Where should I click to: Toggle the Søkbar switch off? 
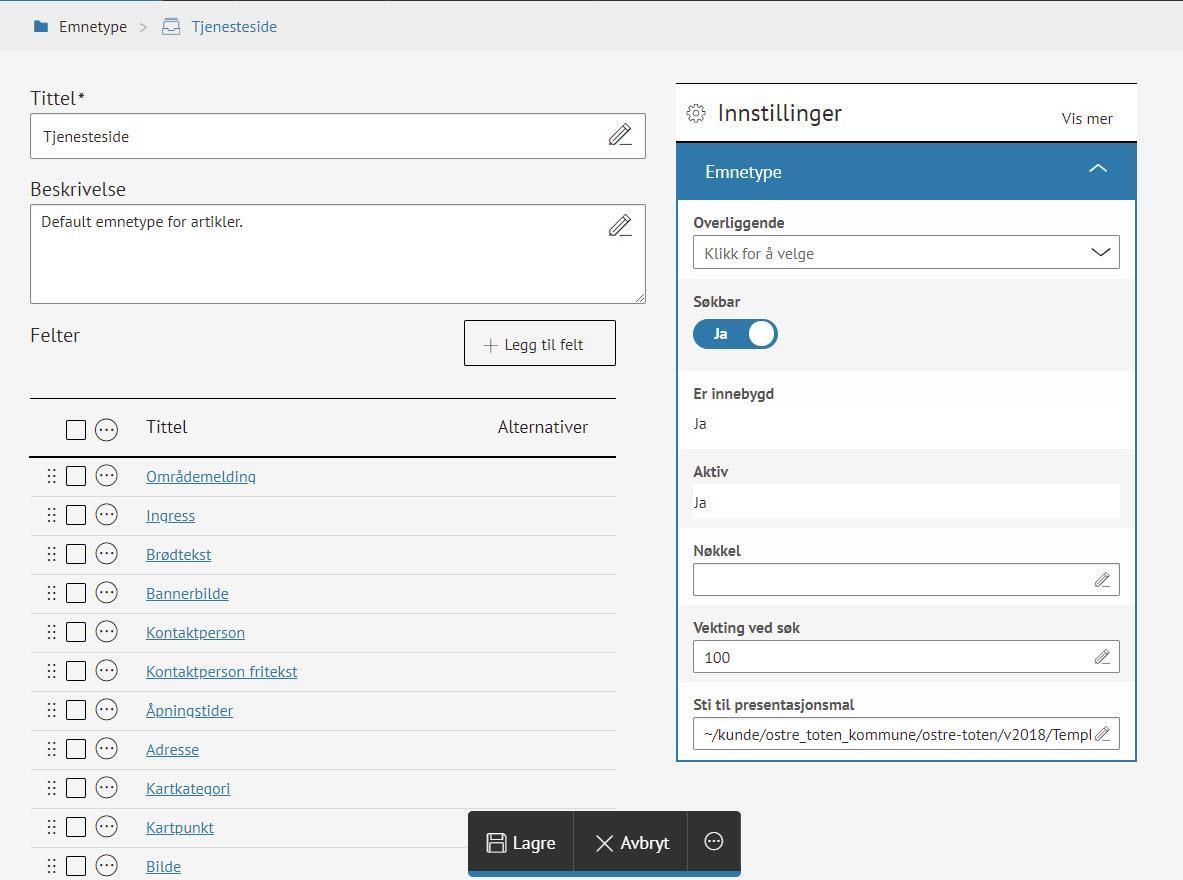pos(735,334)
